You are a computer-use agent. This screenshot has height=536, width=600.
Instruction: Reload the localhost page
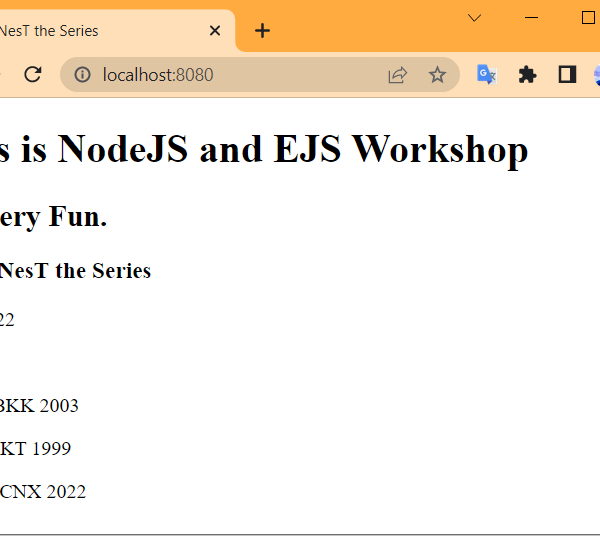(x=33, y=75)
